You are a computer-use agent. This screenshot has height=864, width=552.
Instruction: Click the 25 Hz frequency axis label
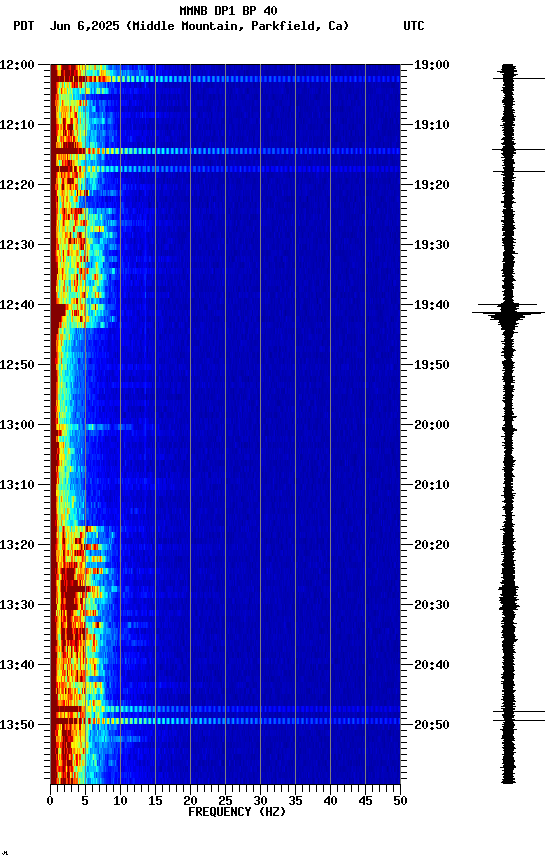[225, 801]
